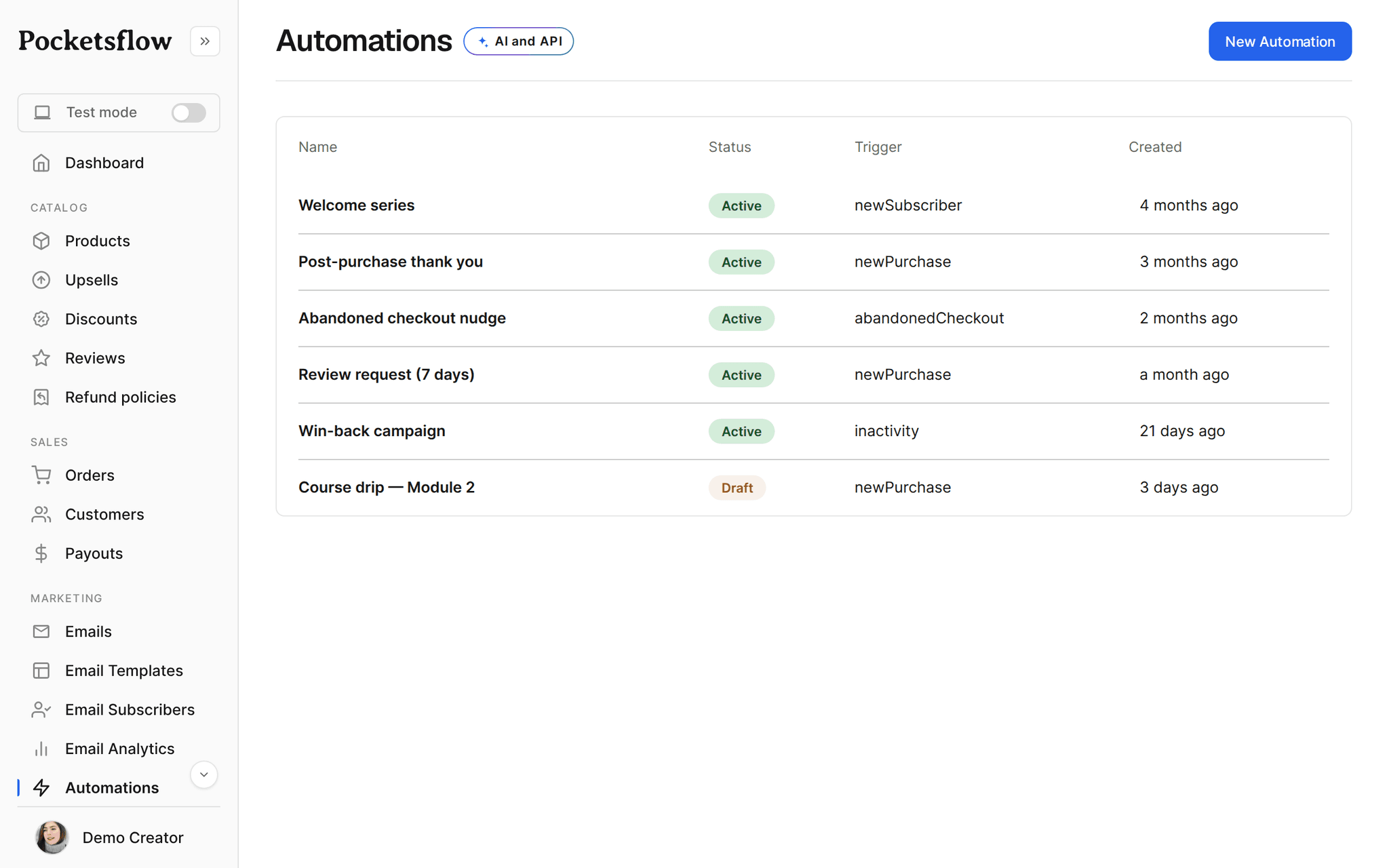This screenshot has width=1389, height=868.
Task: Create a New Automation
Action: point(1280,41)
